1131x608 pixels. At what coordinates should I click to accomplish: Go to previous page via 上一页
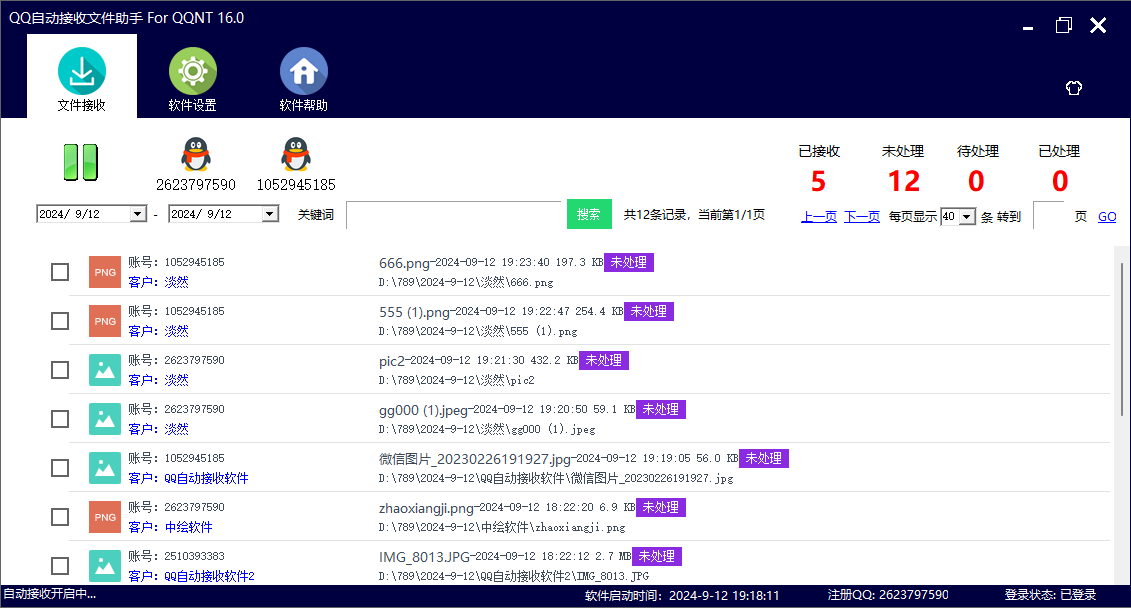pos(819,216)
